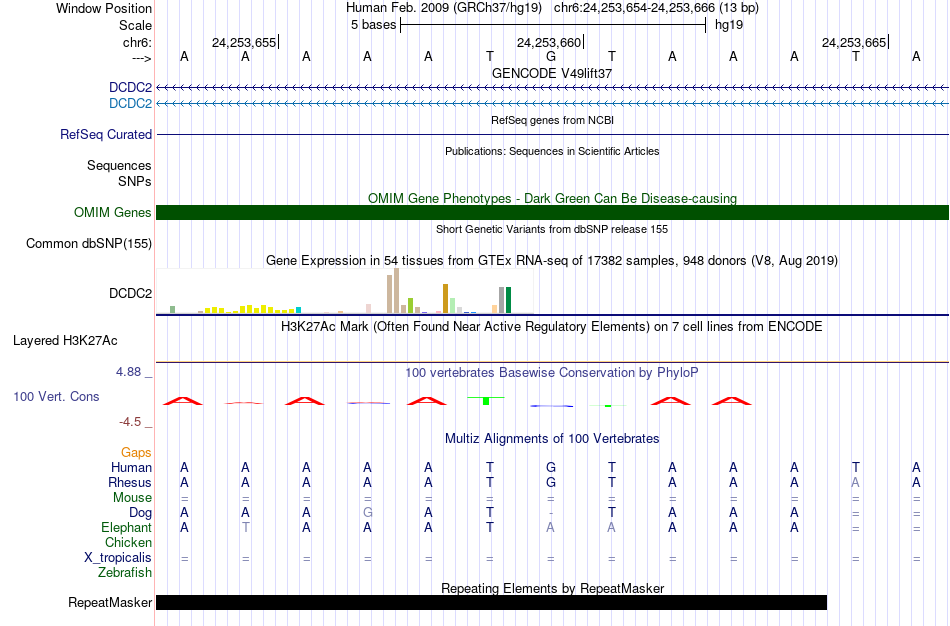Click the Sequences track label
Image resolution: width=950 pixels, height=626 pixels.
119,165
